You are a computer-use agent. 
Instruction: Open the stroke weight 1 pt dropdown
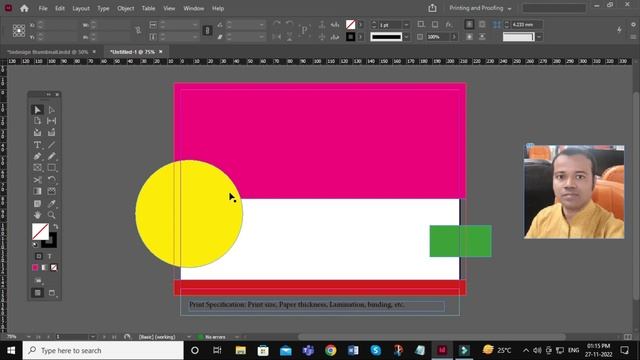point(406,25)
